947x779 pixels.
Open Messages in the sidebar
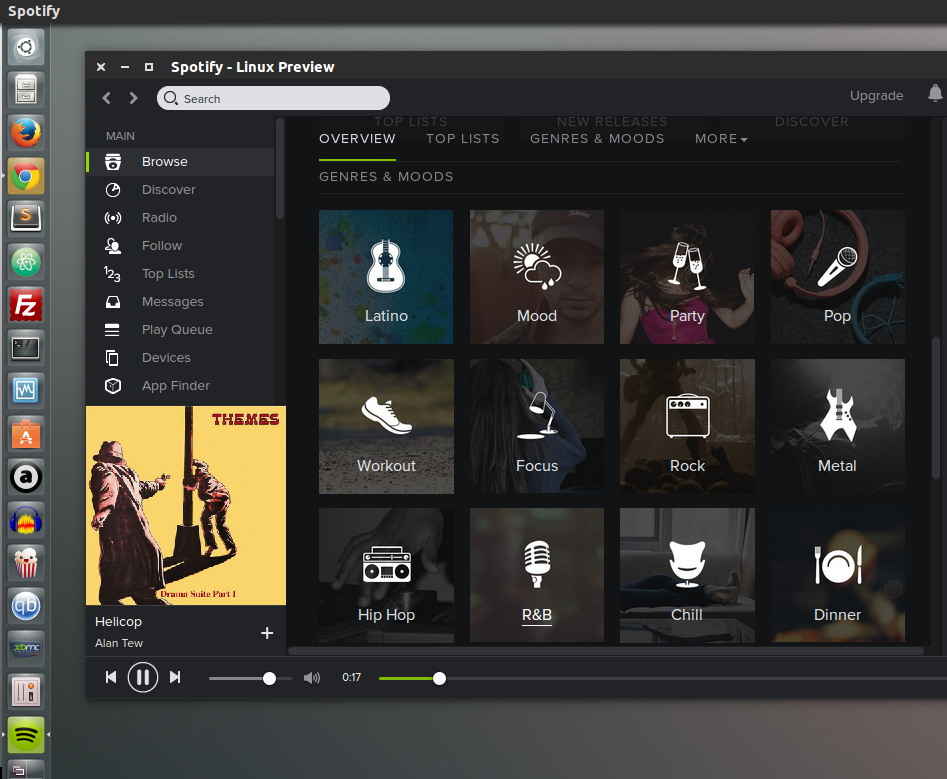click(x=180, y=301)
